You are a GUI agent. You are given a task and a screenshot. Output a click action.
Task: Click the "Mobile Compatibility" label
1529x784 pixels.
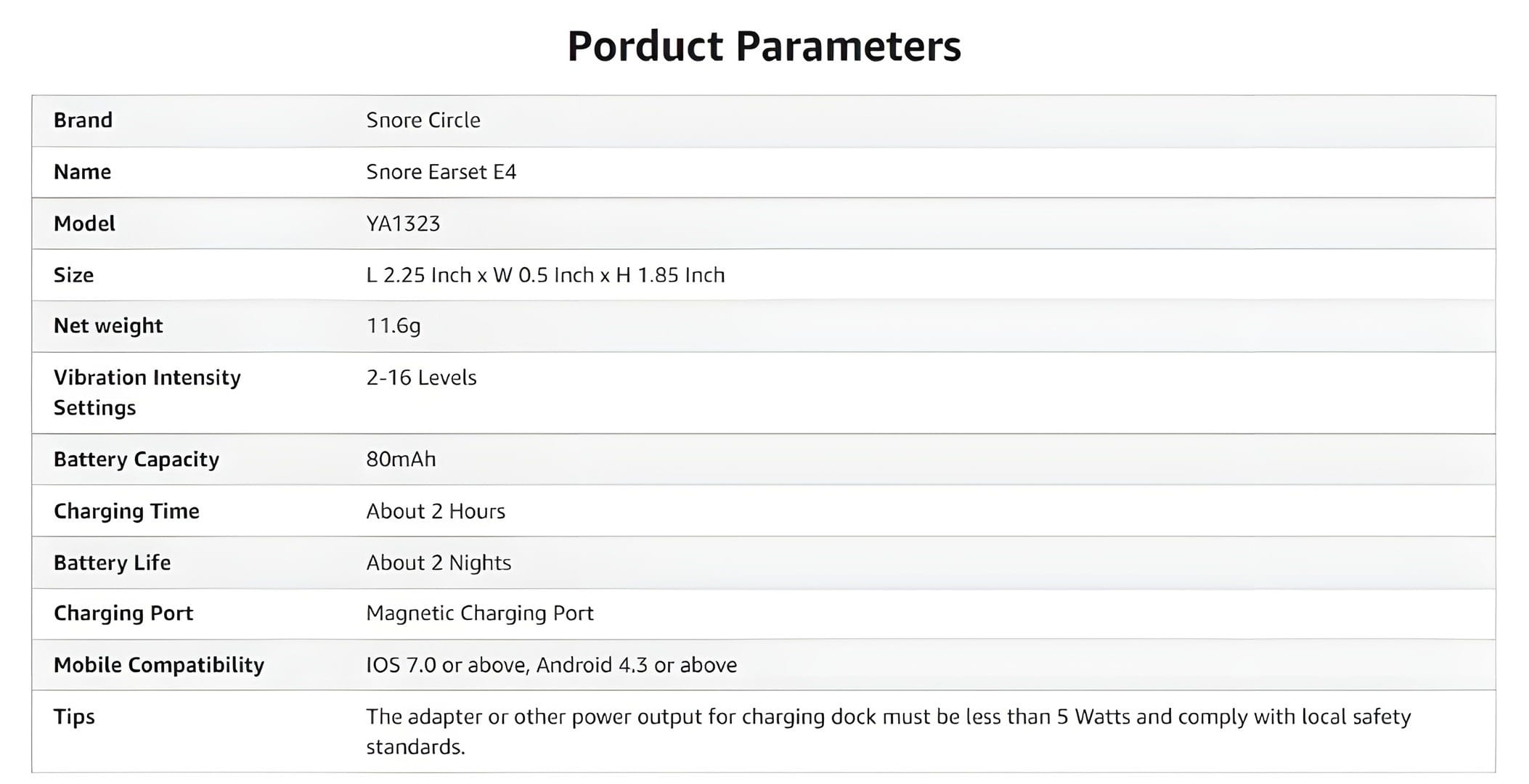[x=158, y=665]
